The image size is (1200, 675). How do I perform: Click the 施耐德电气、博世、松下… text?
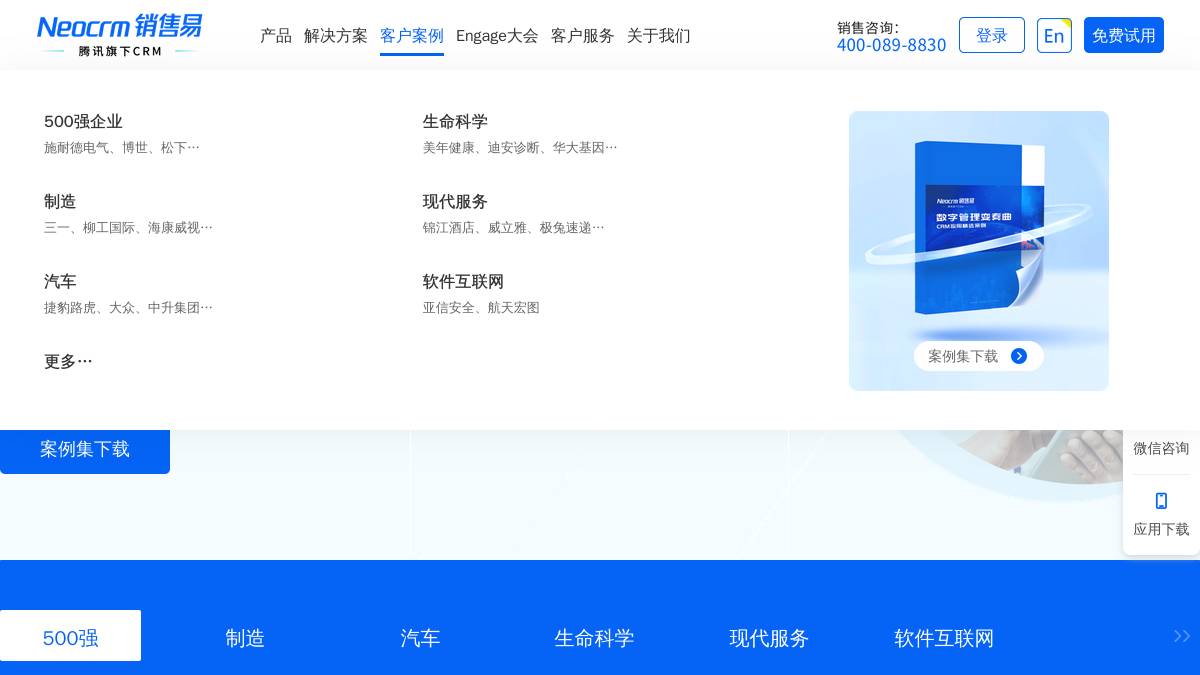click(x=122, y=147)
